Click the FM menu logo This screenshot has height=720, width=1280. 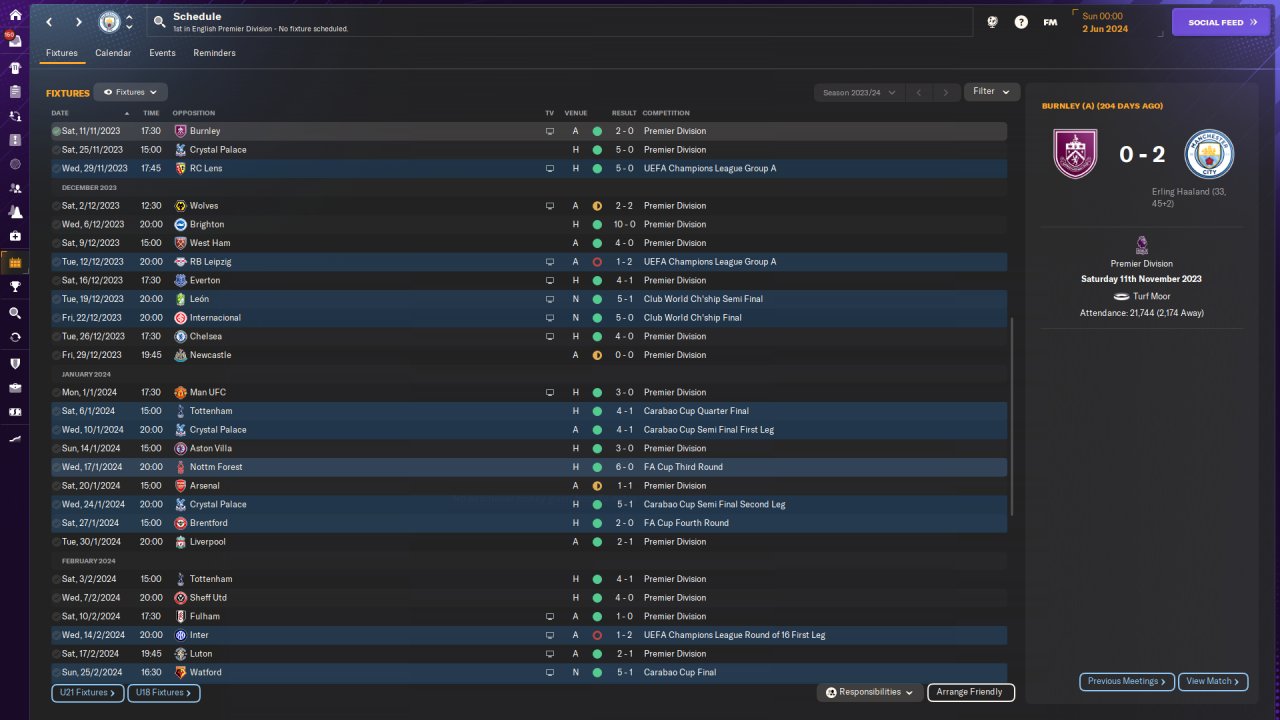coord(1050,22)
